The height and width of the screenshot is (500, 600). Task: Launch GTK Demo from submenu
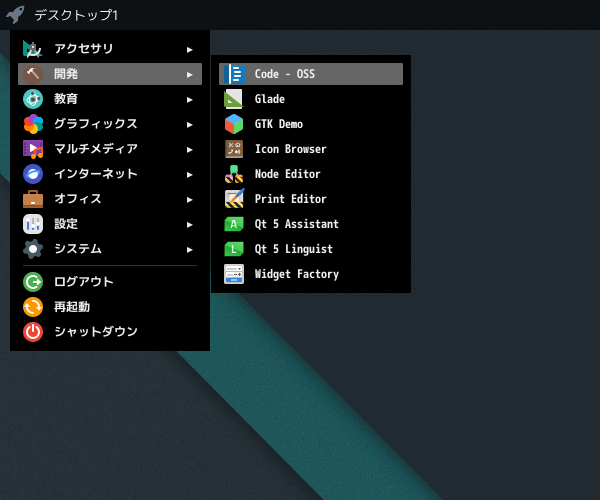click(311, 124)
